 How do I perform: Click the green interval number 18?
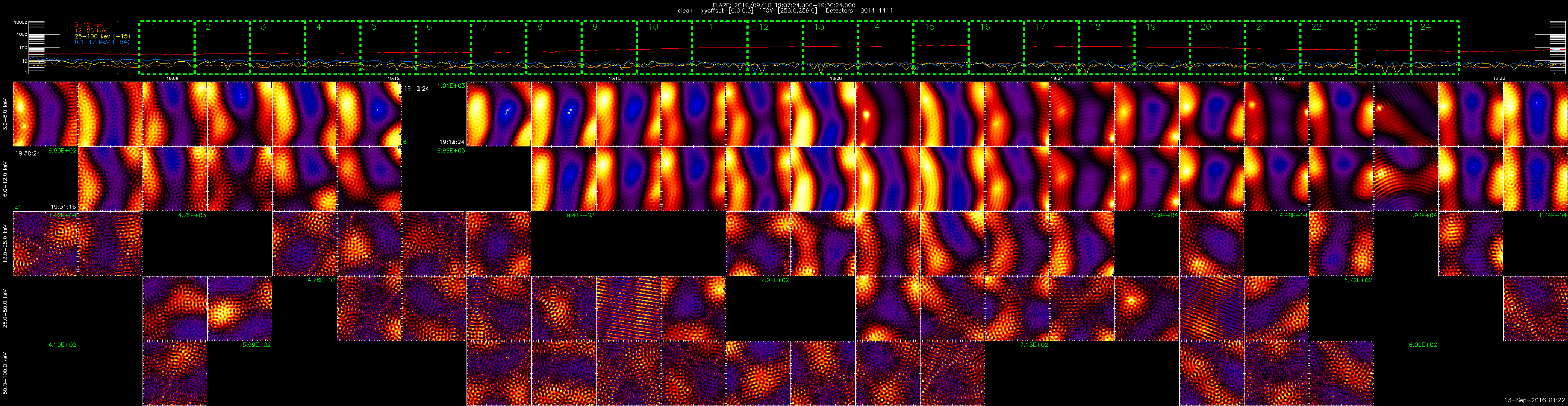point(1095,27)
